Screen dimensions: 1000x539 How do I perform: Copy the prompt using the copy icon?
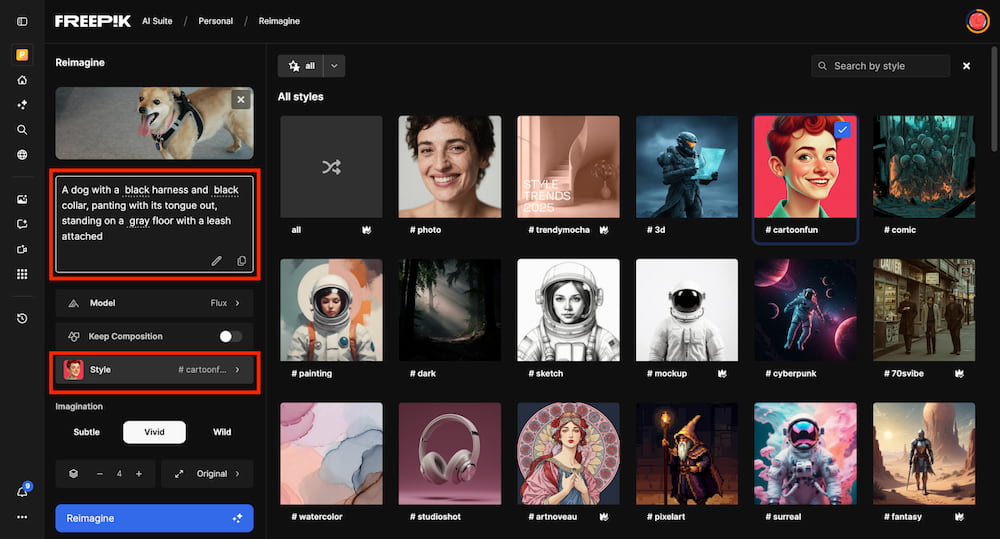[x=241, y=261]
